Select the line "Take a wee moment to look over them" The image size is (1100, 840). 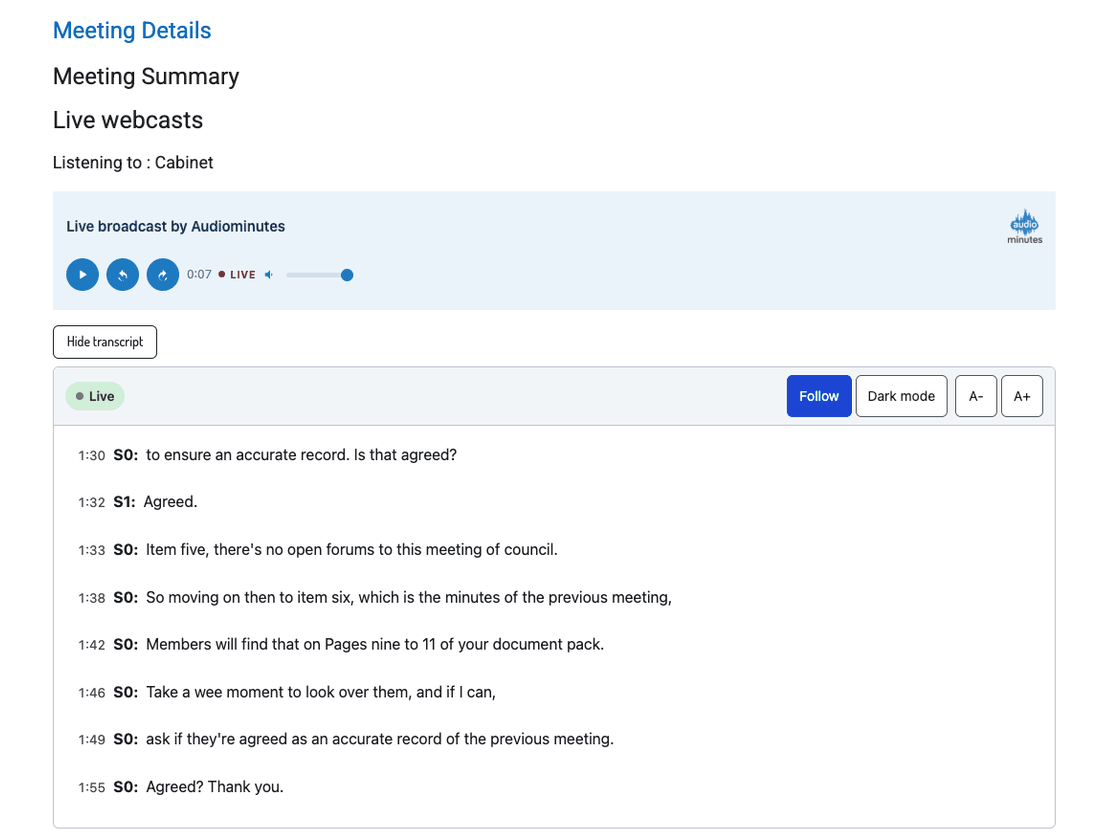[321, 692]
